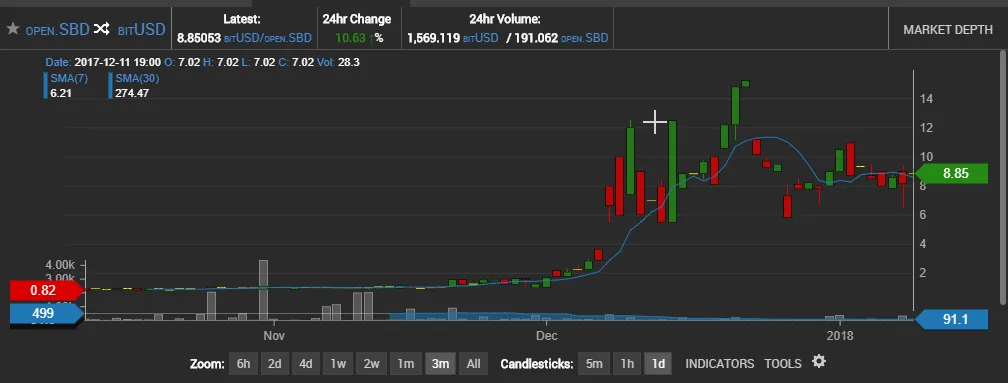Set zoom to 2w
This screenshot has height=383, width=1008.
click(x=372, y=364)
